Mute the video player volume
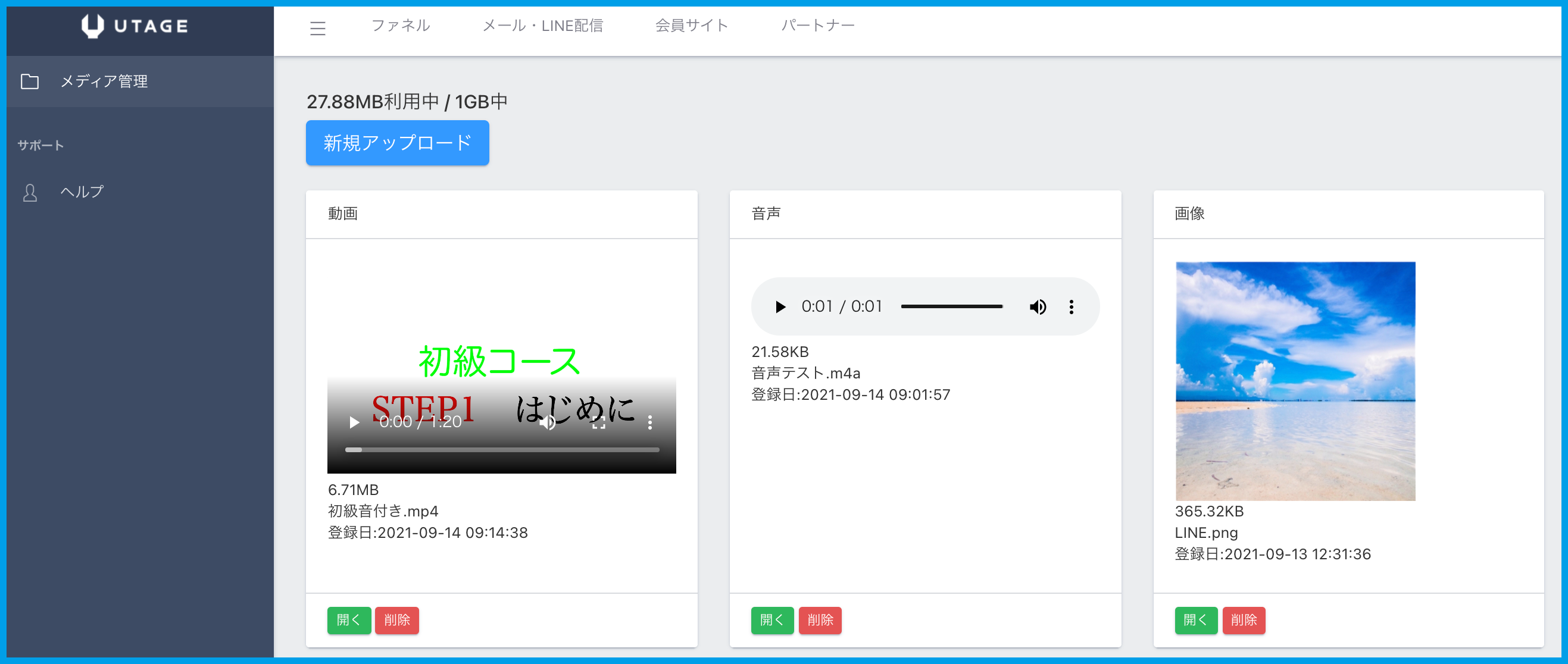 547,422
